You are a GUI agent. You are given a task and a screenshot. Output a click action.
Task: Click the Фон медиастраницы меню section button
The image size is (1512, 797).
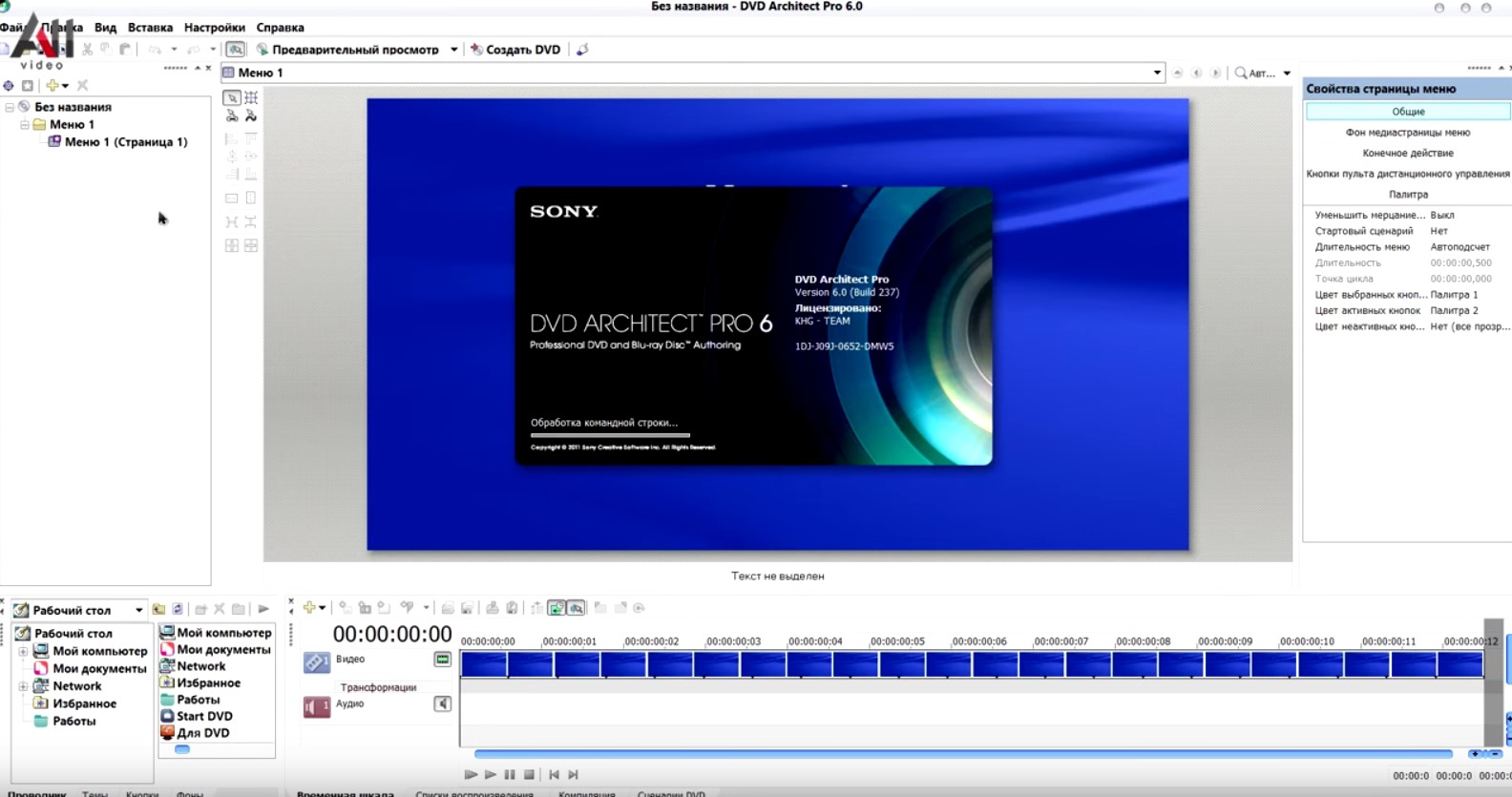click(1407, 133)
